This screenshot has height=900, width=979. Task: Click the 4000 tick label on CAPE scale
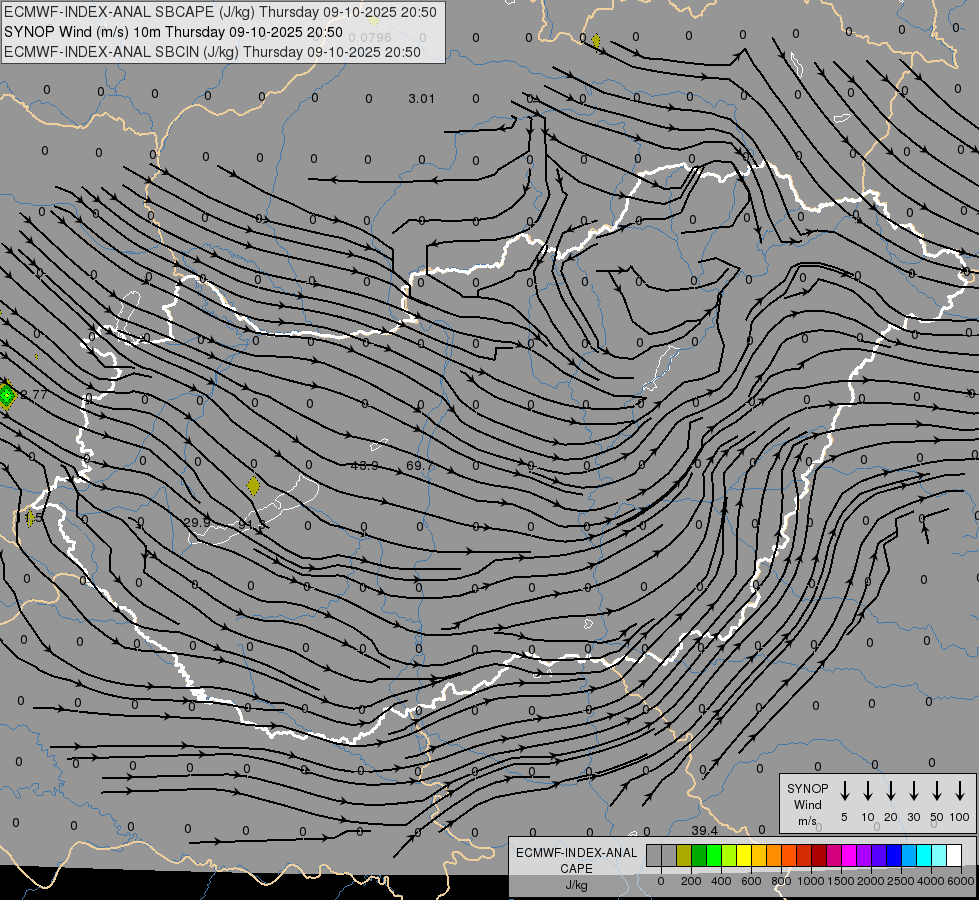click(931, 881)
